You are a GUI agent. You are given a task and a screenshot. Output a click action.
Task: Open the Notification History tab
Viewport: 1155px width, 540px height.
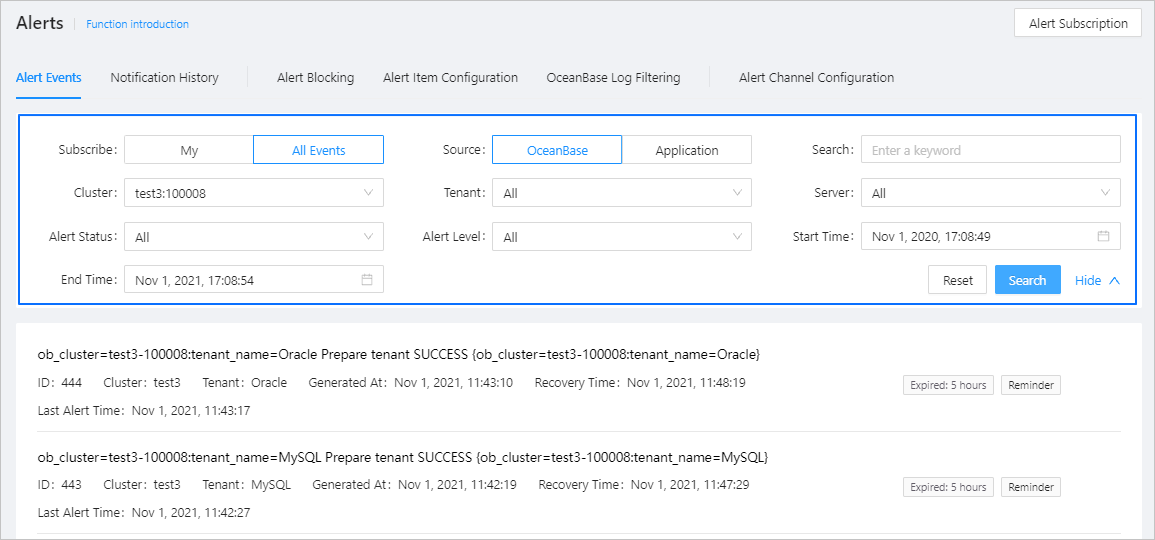tap(164, 77)
